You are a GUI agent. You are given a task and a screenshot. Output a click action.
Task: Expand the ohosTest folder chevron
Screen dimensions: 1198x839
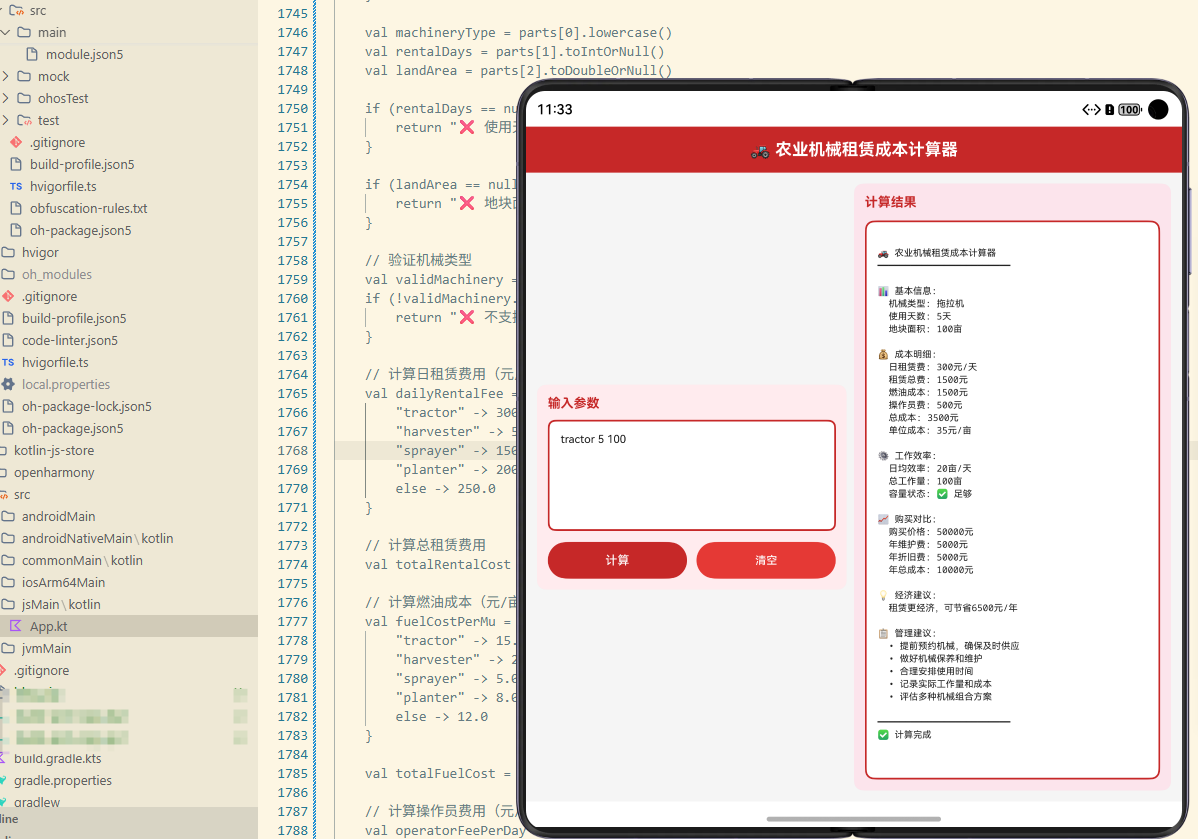pyautogui.click(x=5, y=99)
